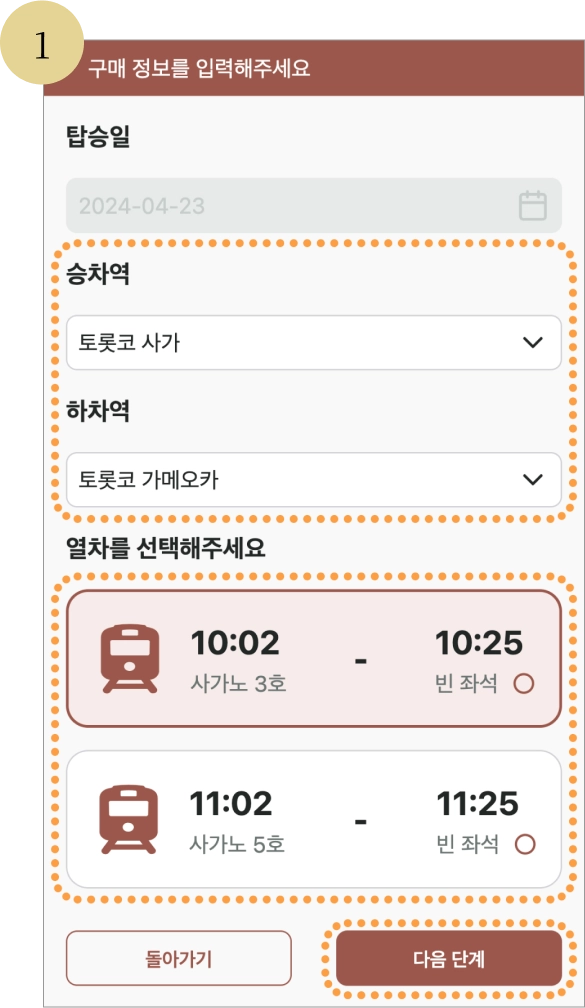The image size is (585, 1008).
Task: Click the 2024-04-23 date input field
Action: [x=314, y=206]
